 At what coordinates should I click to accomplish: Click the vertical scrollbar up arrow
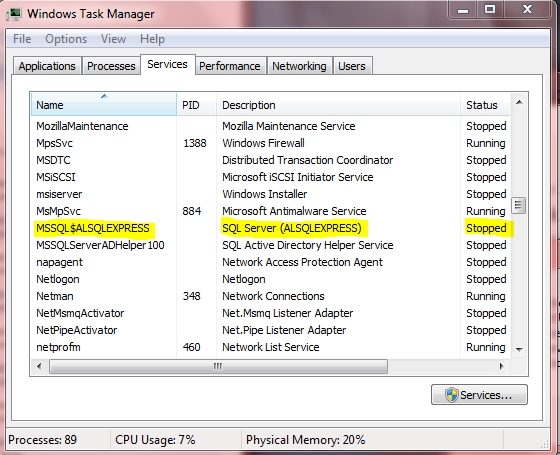coord(519,103)
